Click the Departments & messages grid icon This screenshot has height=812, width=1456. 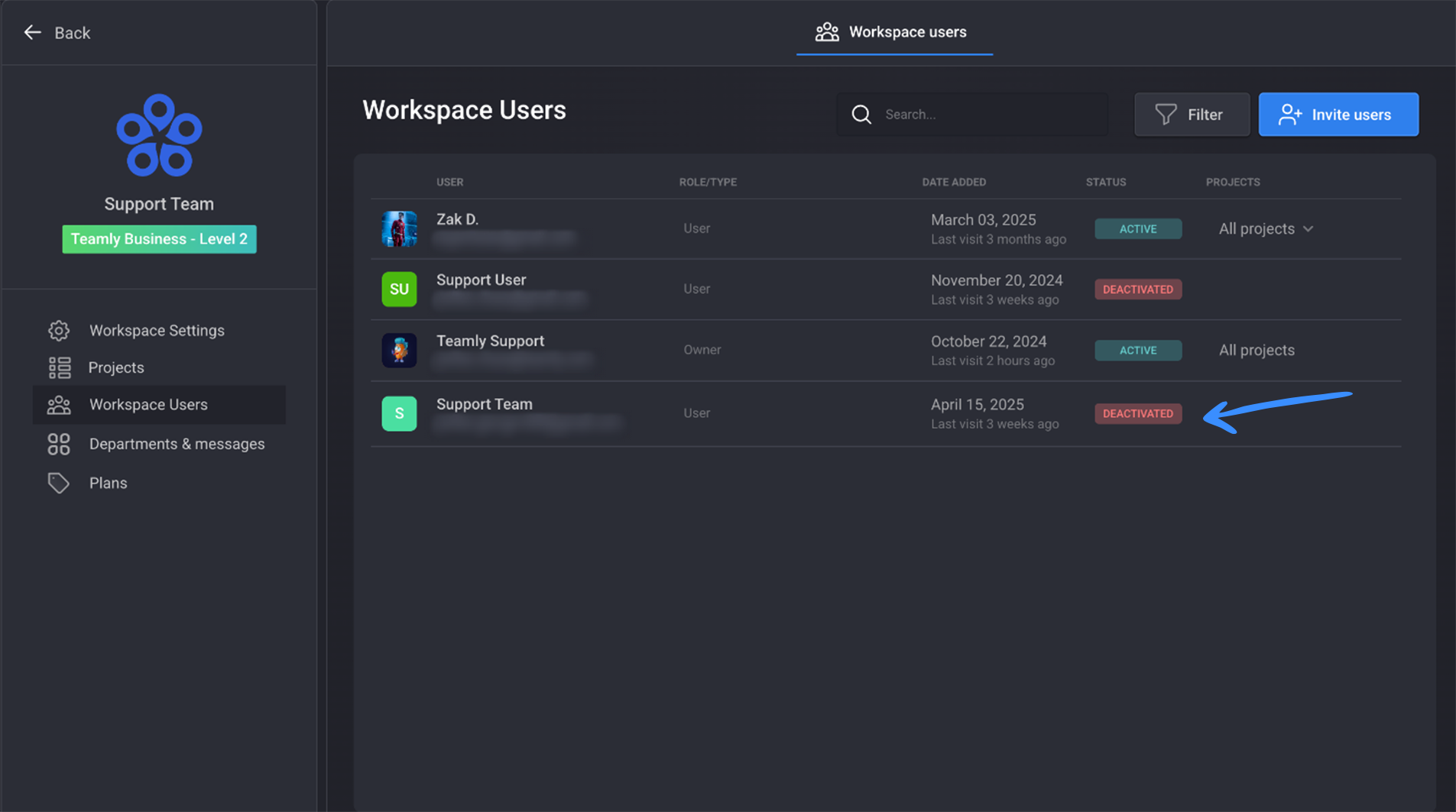point(59,444)
